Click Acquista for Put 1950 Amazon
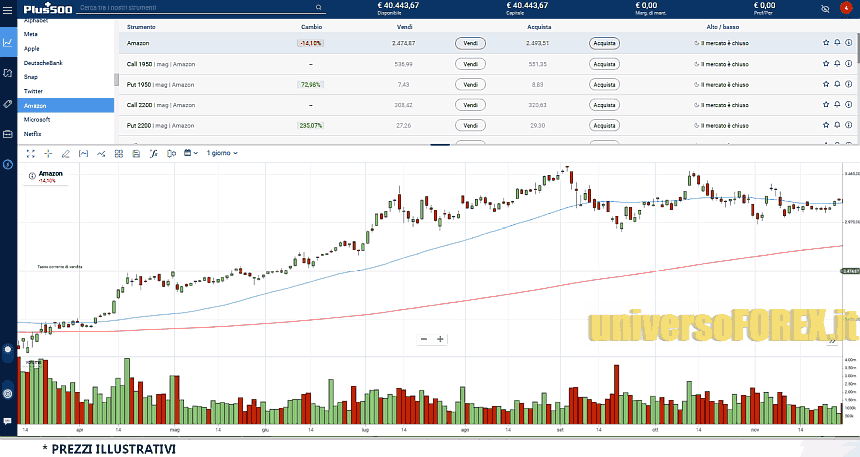Image resolution: width=860 pixels, height=457 pixels. tap(604, 84)
